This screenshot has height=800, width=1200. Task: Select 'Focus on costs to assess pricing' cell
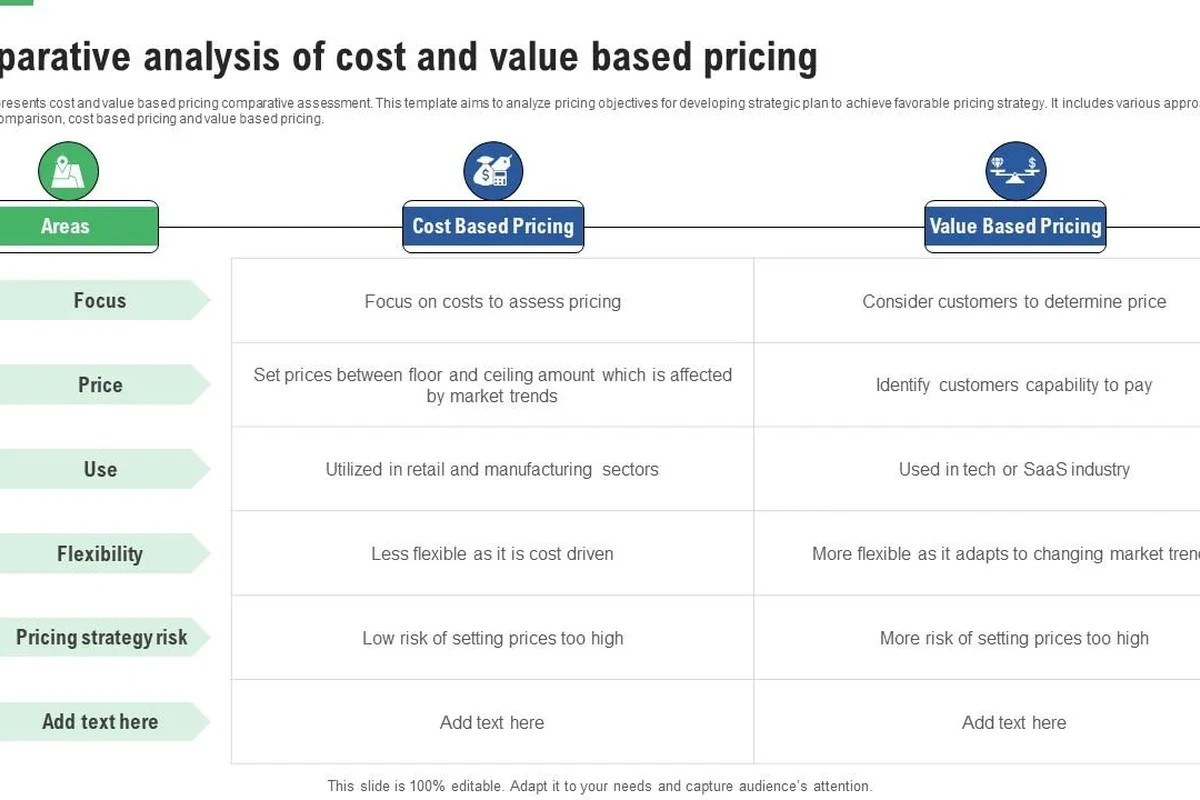(493, 301)
